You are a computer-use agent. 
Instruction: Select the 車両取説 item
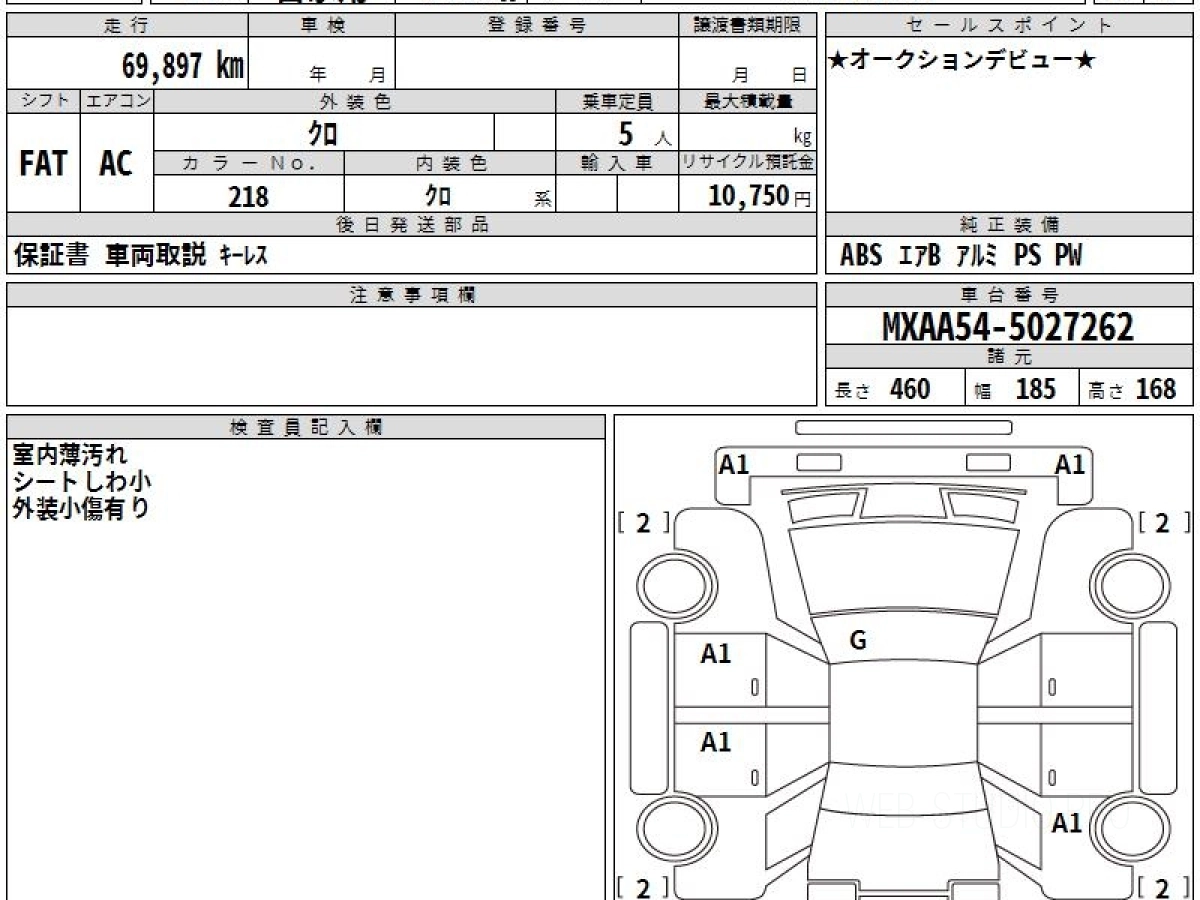click(156, 256)
